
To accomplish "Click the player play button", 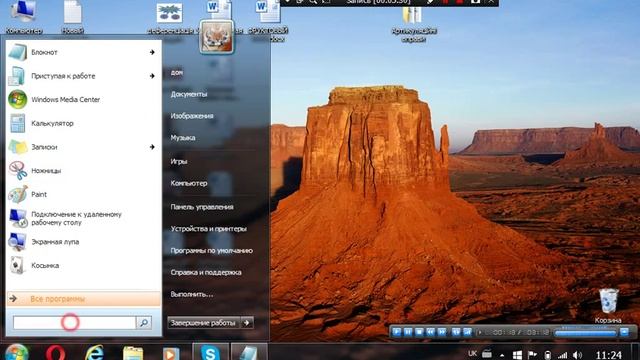I will 396,332.
